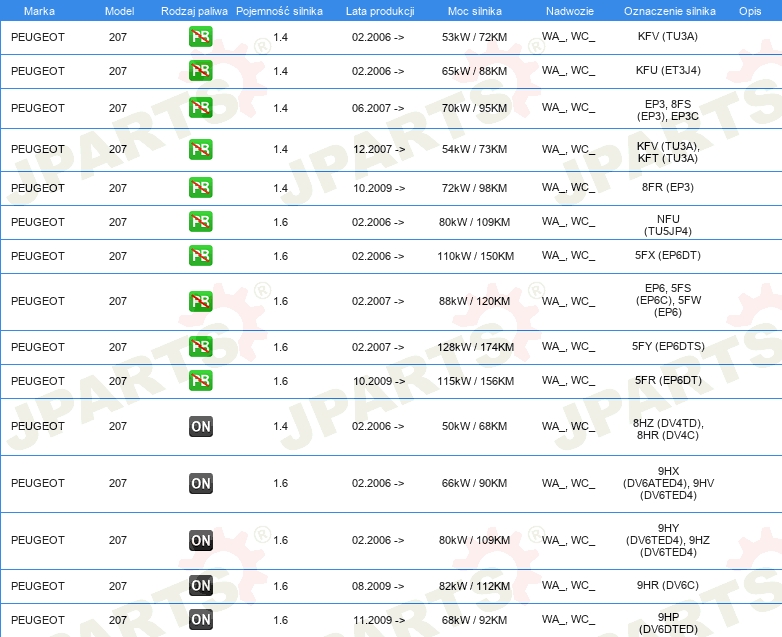
Task: Click the Pojemność silnika column header
Action: pos(279,11)
